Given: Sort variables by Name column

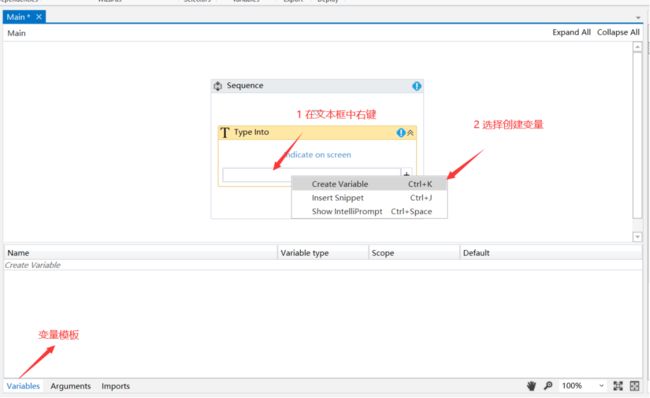Looking at the screenshot, I should [141, 253].
